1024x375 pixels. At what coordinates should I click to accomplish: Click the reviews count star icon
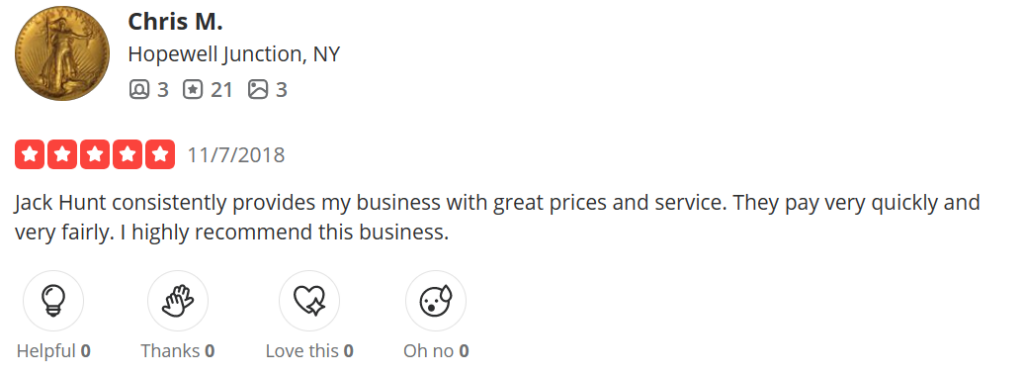192,90
